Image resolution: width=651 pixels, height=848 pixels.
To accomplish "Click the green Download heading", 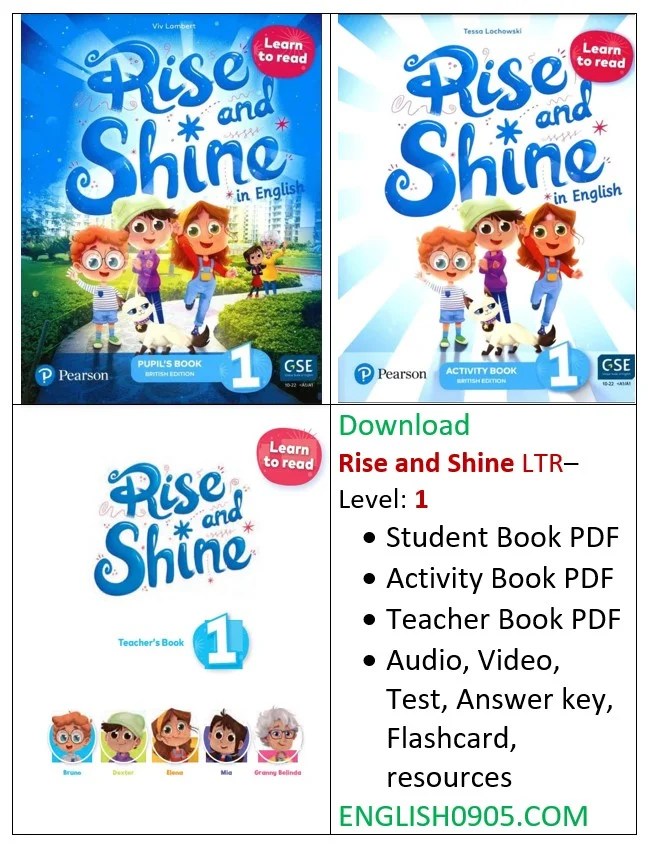I will point(404,425).
